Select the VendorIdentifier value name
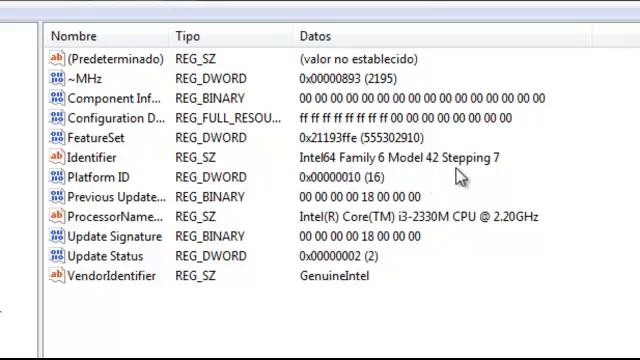640x360 pixels. click(x=111, y=276)
